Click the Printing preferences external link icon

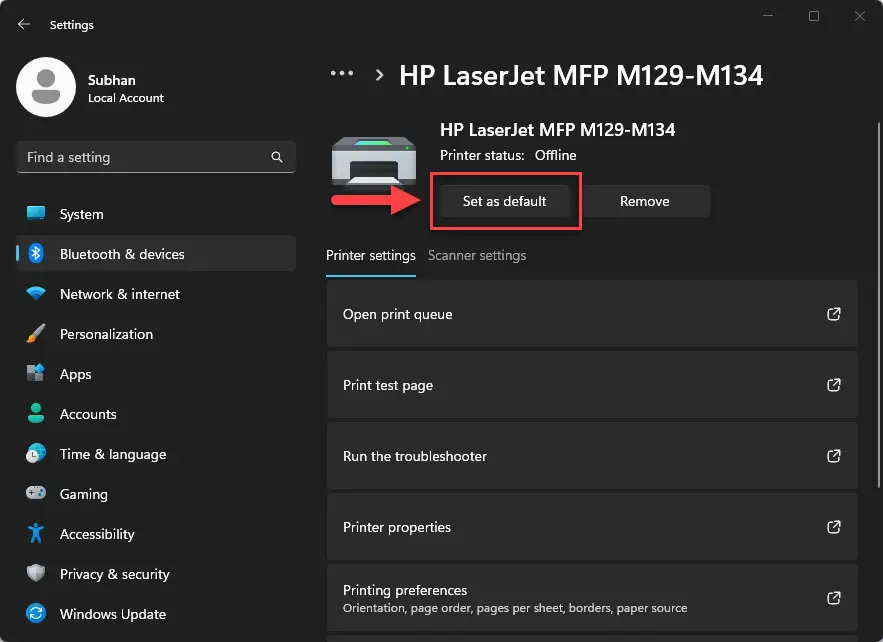pyautogui.click(x=833, y=598)
